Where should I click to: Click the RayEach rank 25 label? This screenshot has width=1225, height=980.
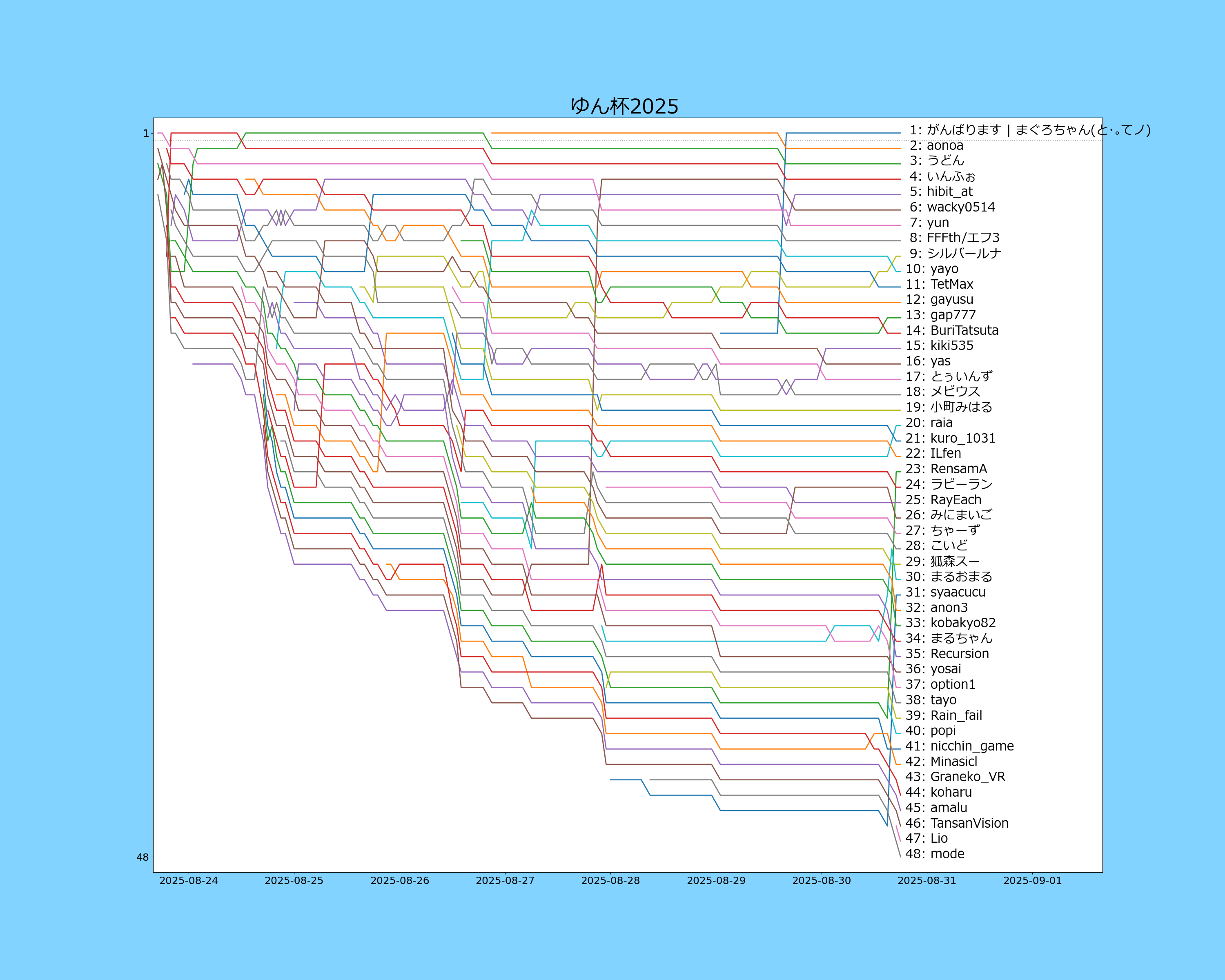click(x=943, y=500)
